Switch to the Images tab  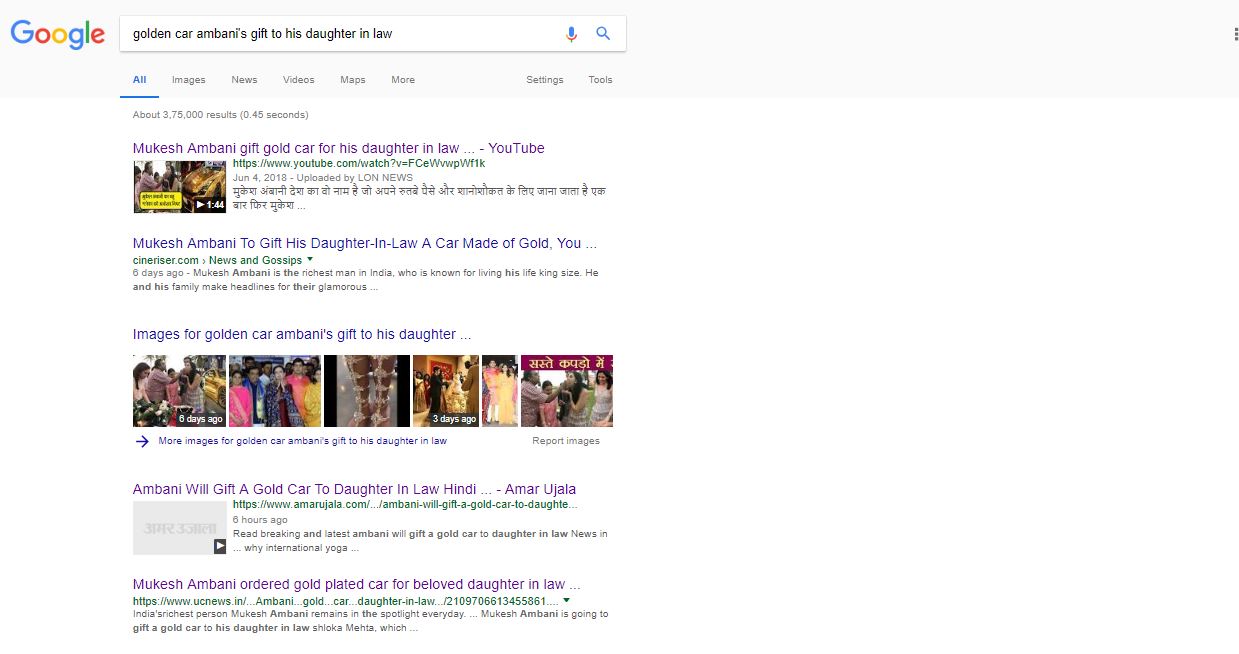point(188,80)
